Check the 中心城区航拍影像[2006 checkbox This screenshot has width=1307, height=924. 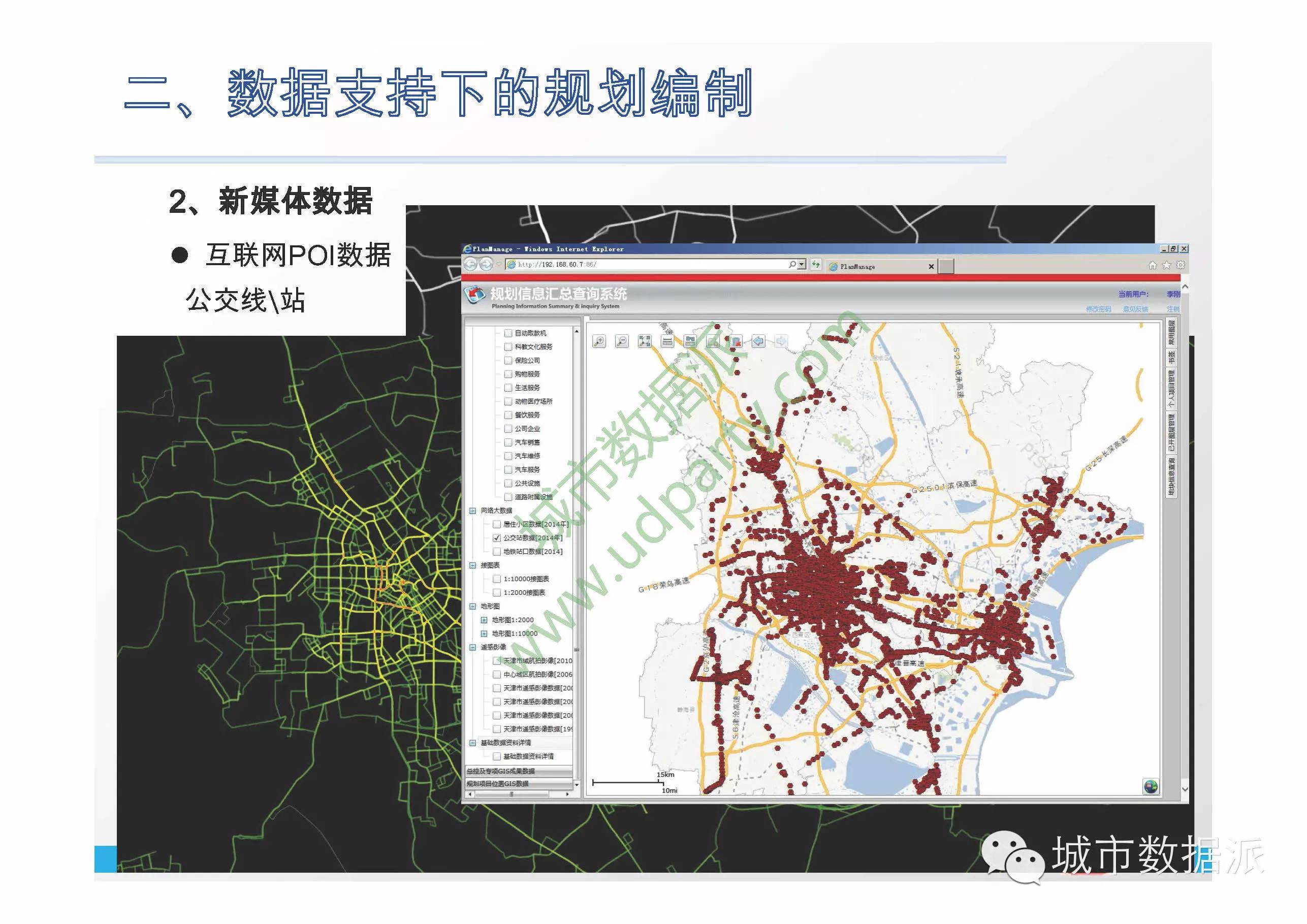496,675
